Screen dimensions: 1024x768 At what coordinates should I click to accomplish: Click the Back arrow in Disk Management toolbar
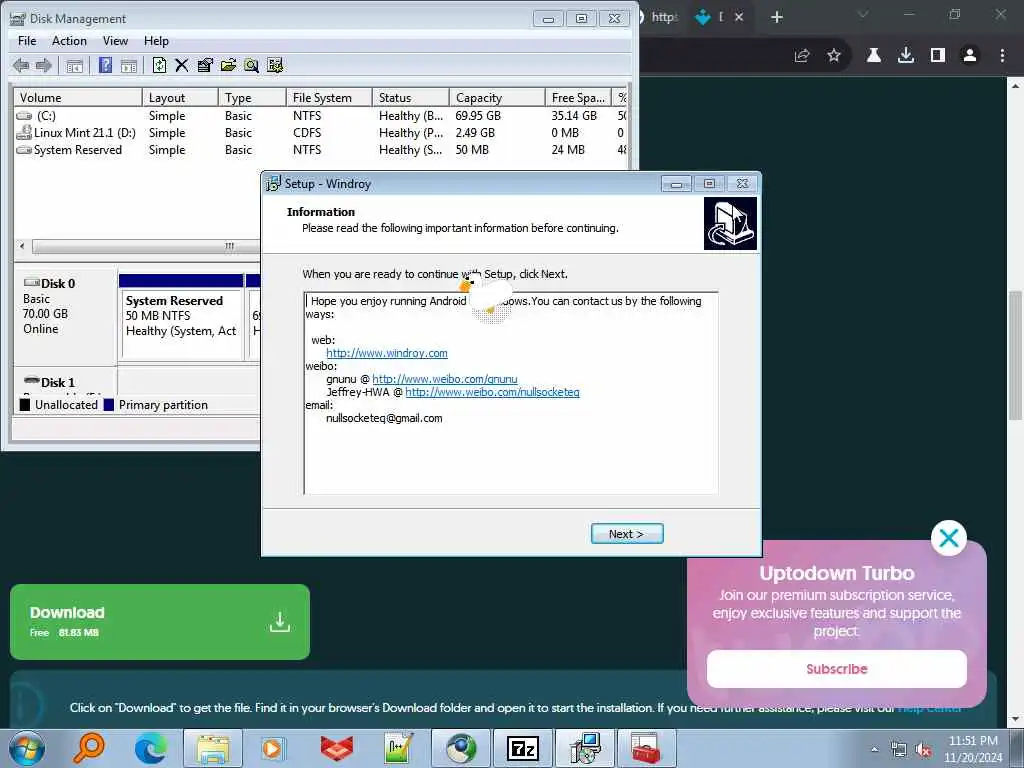point(21,65)
